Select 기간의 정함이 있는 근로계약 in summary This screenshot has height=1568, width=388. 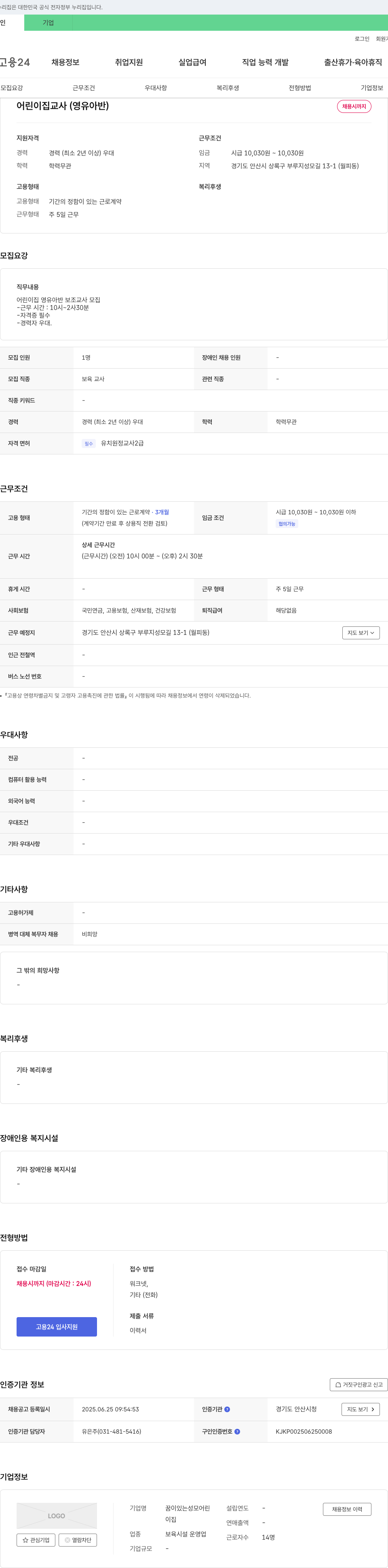coord(85,202)
